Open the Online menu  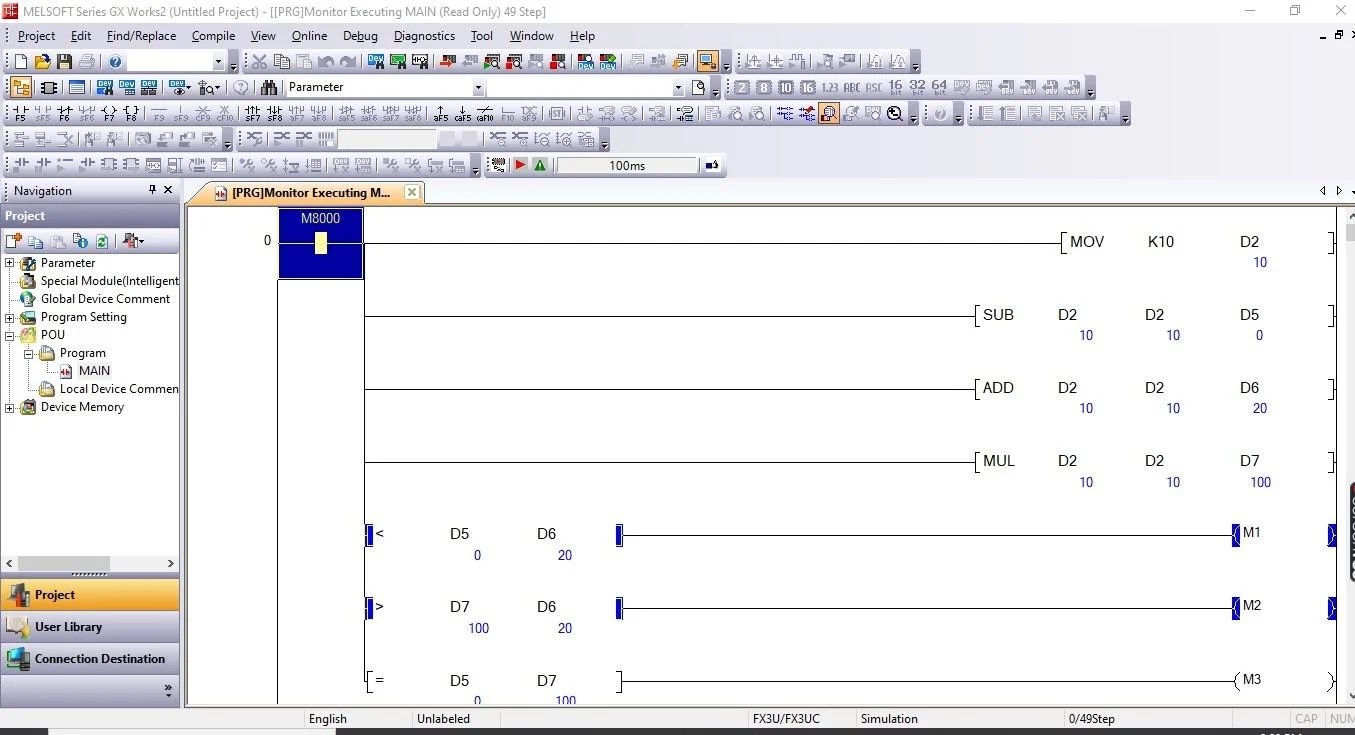(309, 35)
